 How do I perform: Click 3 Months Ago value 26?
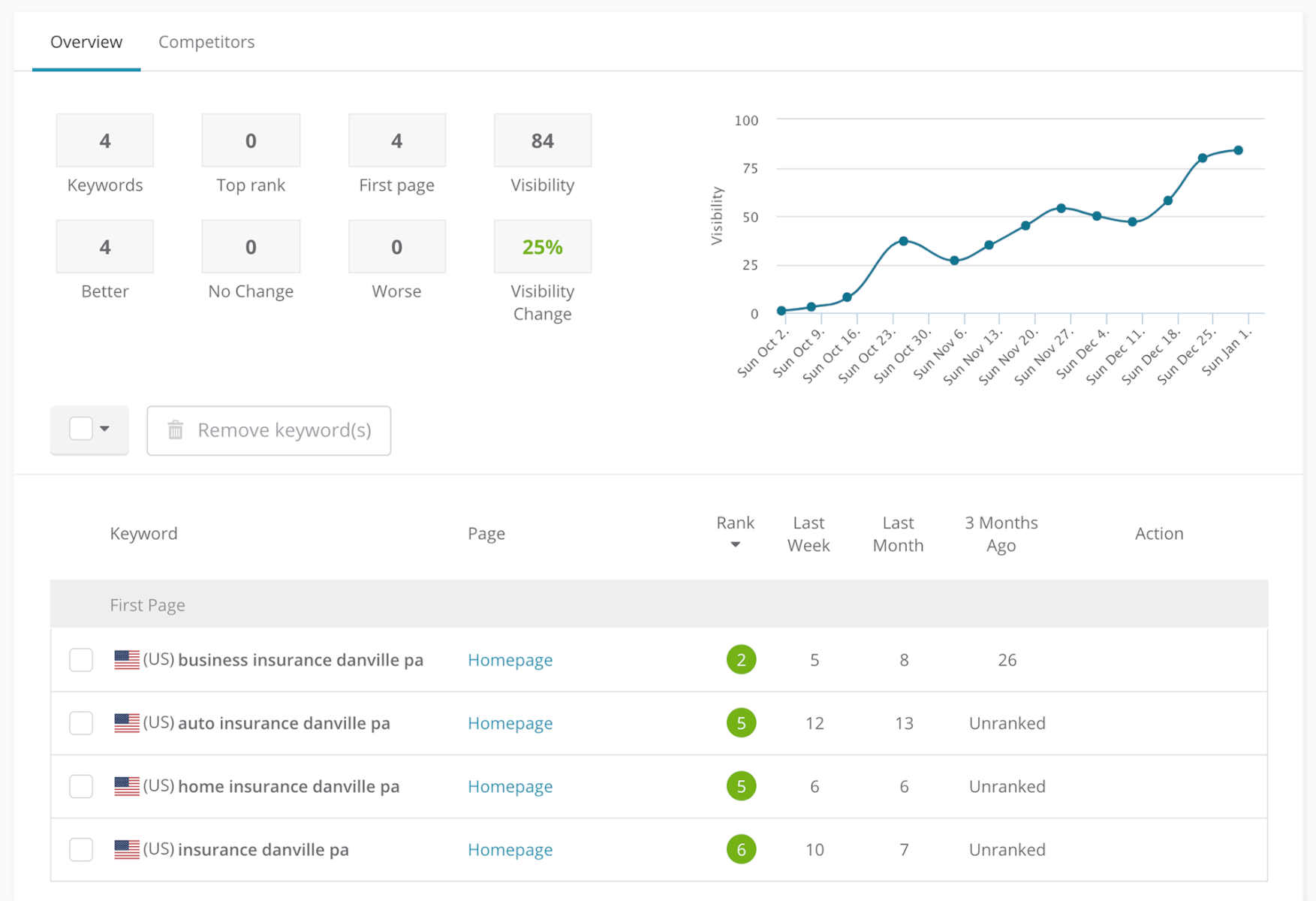coord(1007,660)
